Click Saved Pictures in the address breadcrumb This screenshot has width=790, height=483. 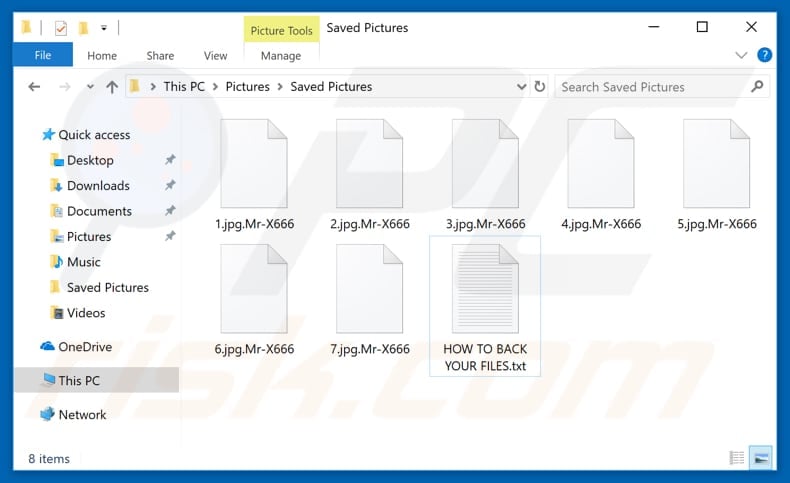click(x=331, y=87)
